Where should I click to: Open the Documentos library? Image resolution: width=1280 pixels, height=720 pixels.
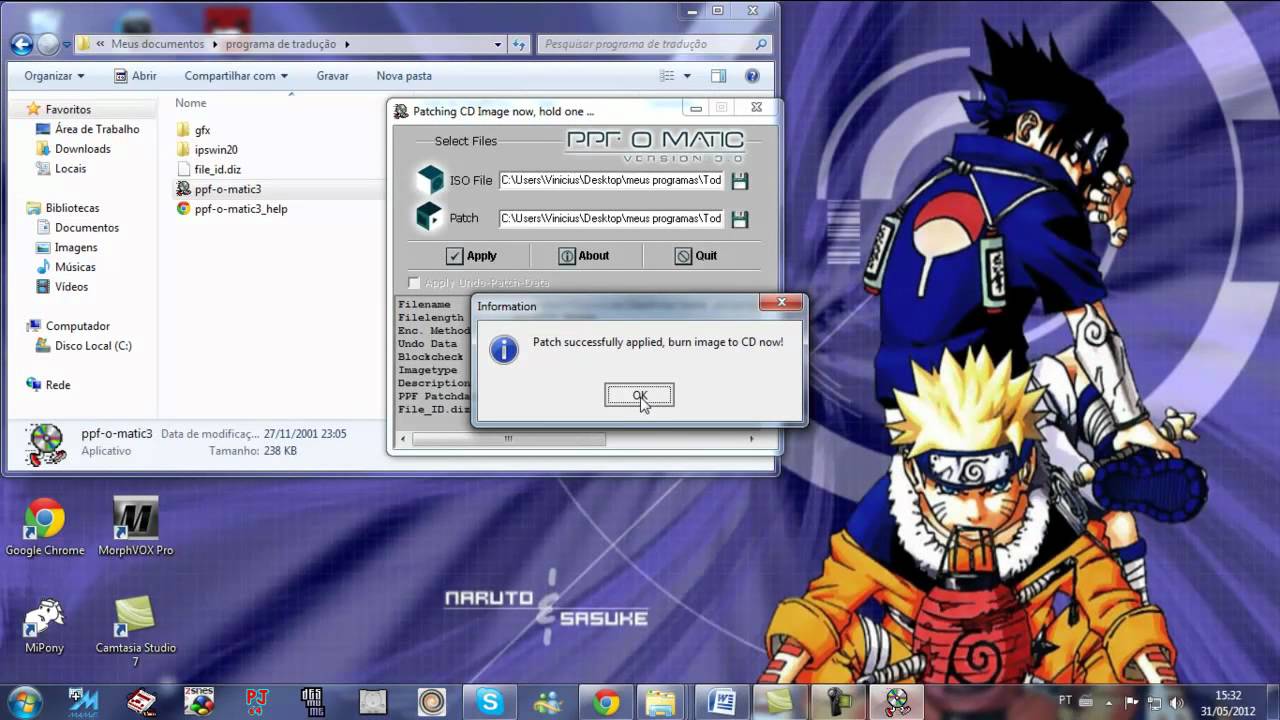coord(86,228)
